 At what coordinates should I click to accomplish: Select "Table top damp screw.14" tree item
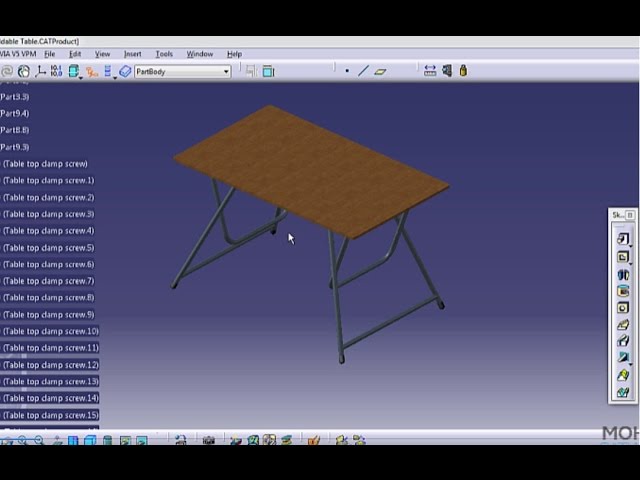tap(50, 398)
